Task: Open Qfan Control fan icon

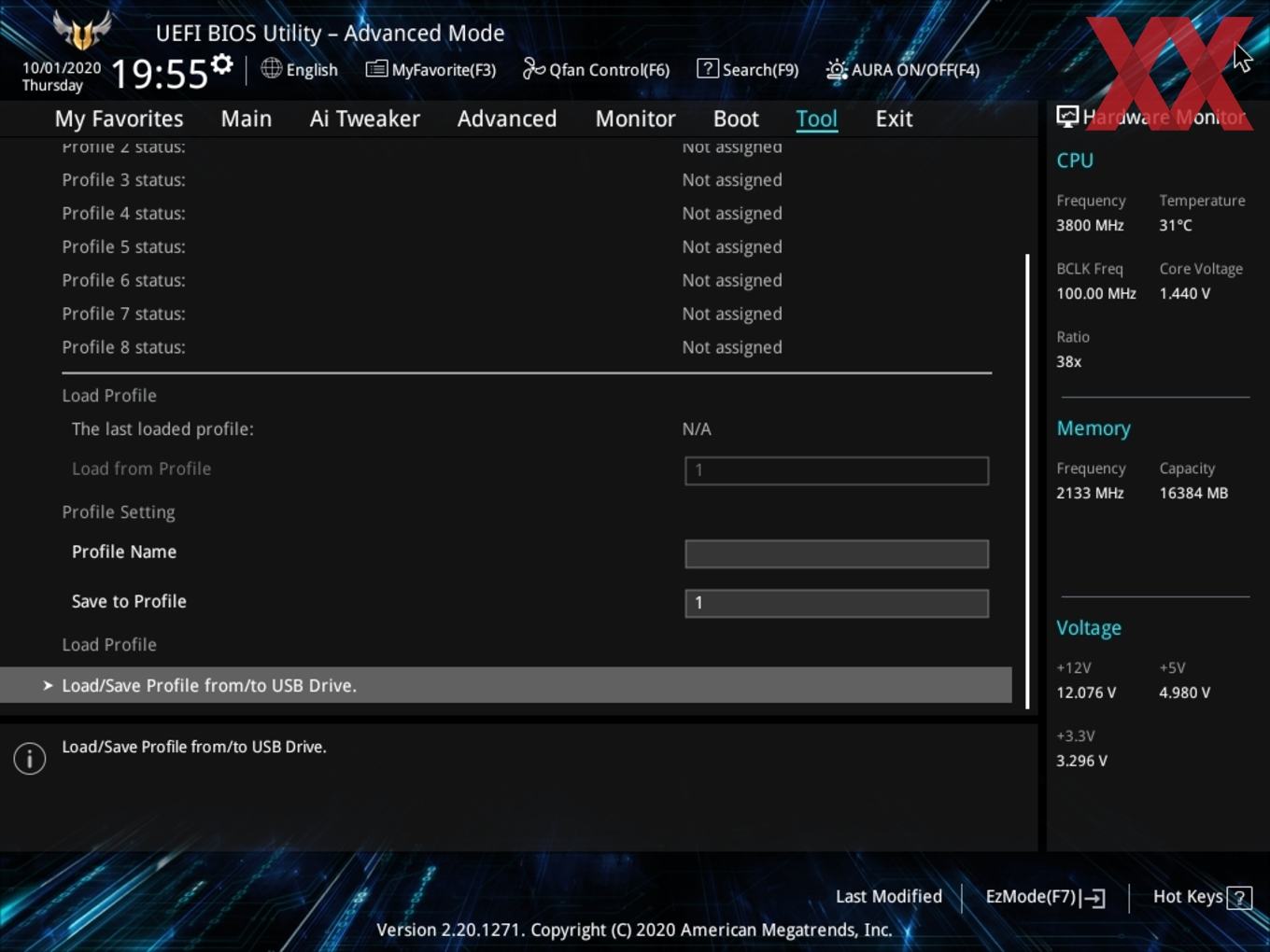Action: click(x=533, y=68)
